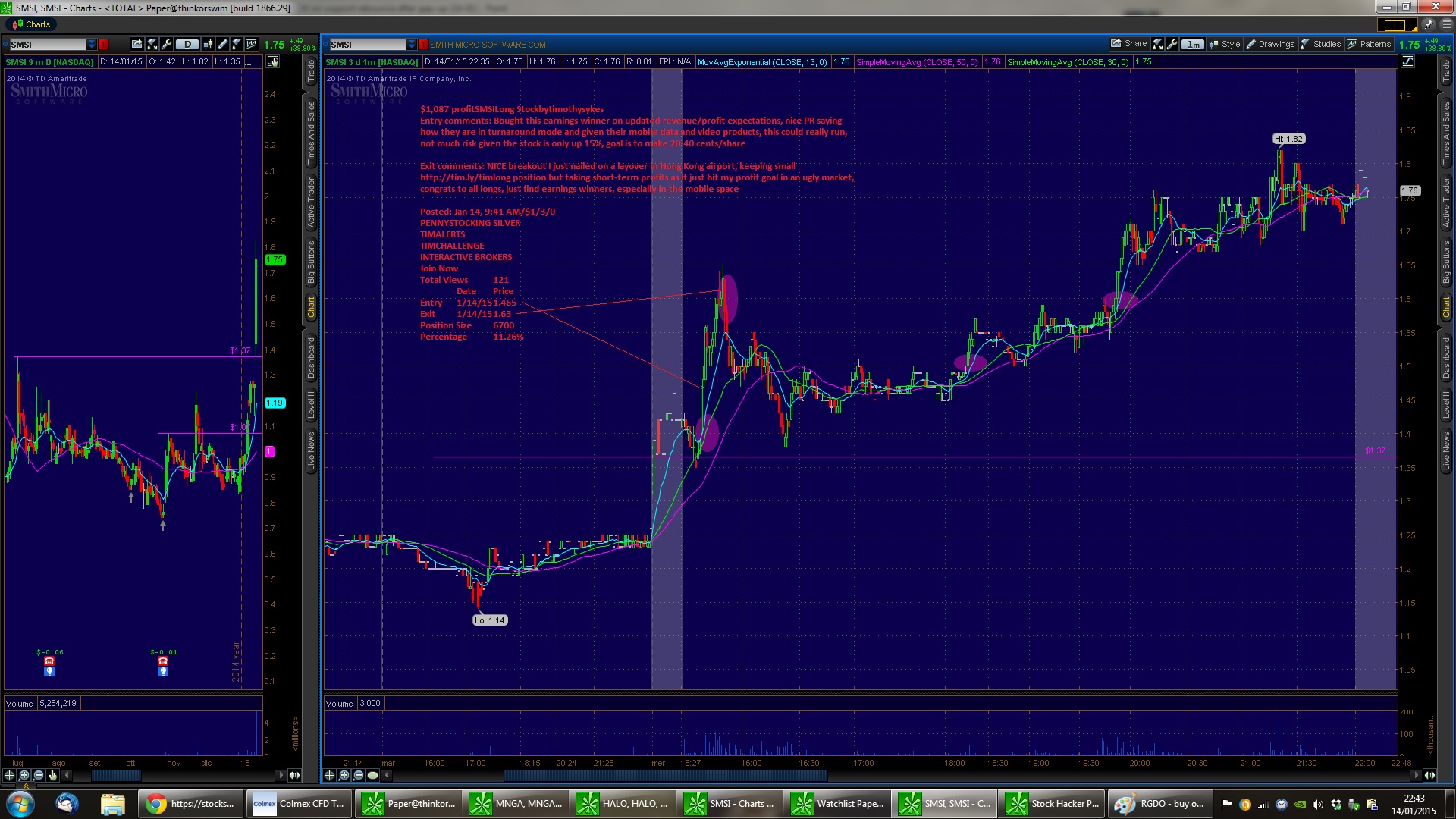Open Active Trader side tab, left chart
Screen dimensions: 1456x819
[311, 203]
